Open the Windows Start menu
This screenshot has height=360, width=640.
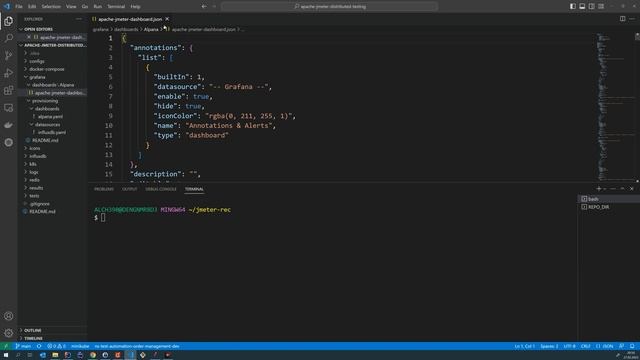6,355
